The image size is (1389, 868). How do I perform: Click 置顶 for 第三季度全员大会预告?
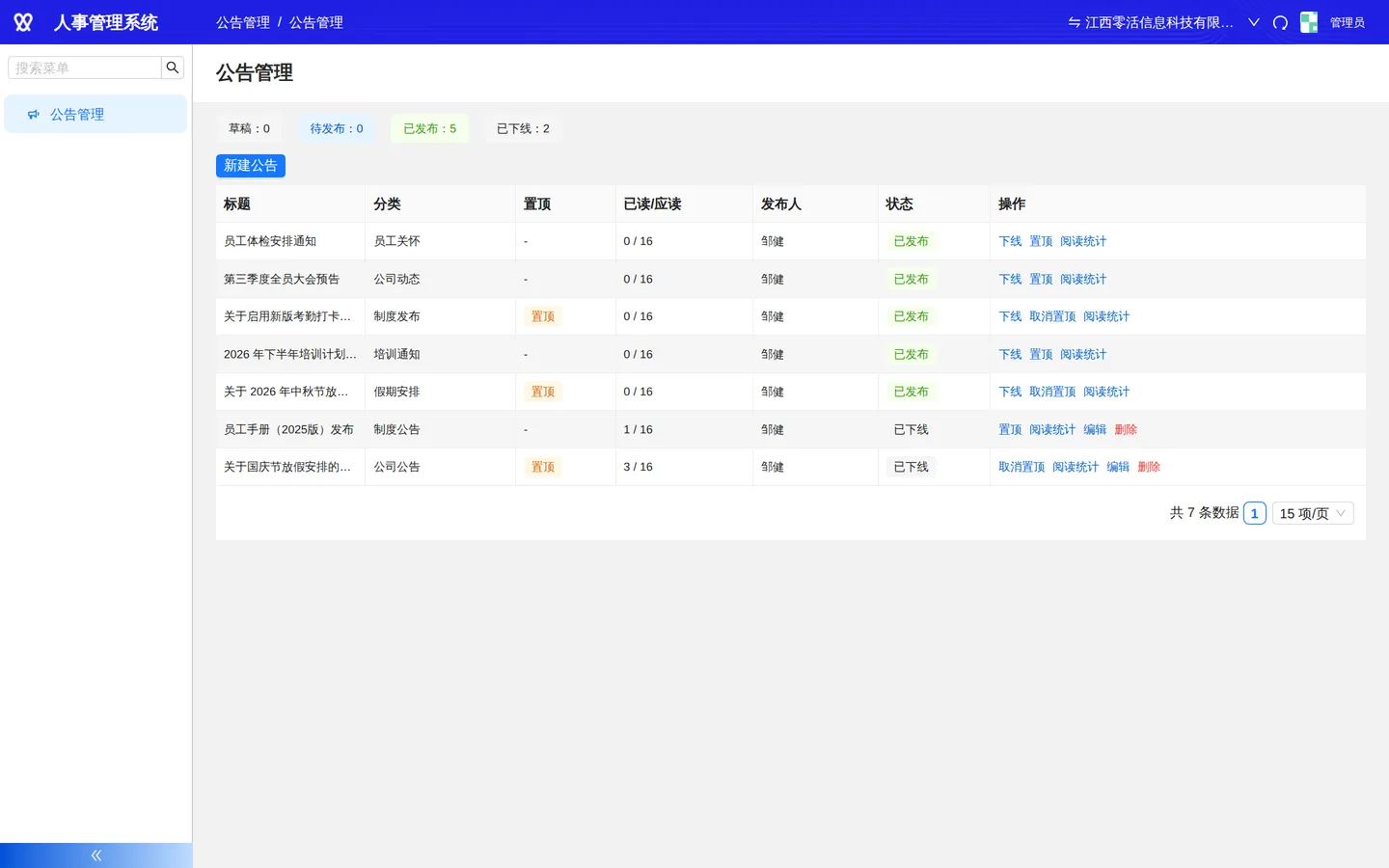pos(1041,279)
